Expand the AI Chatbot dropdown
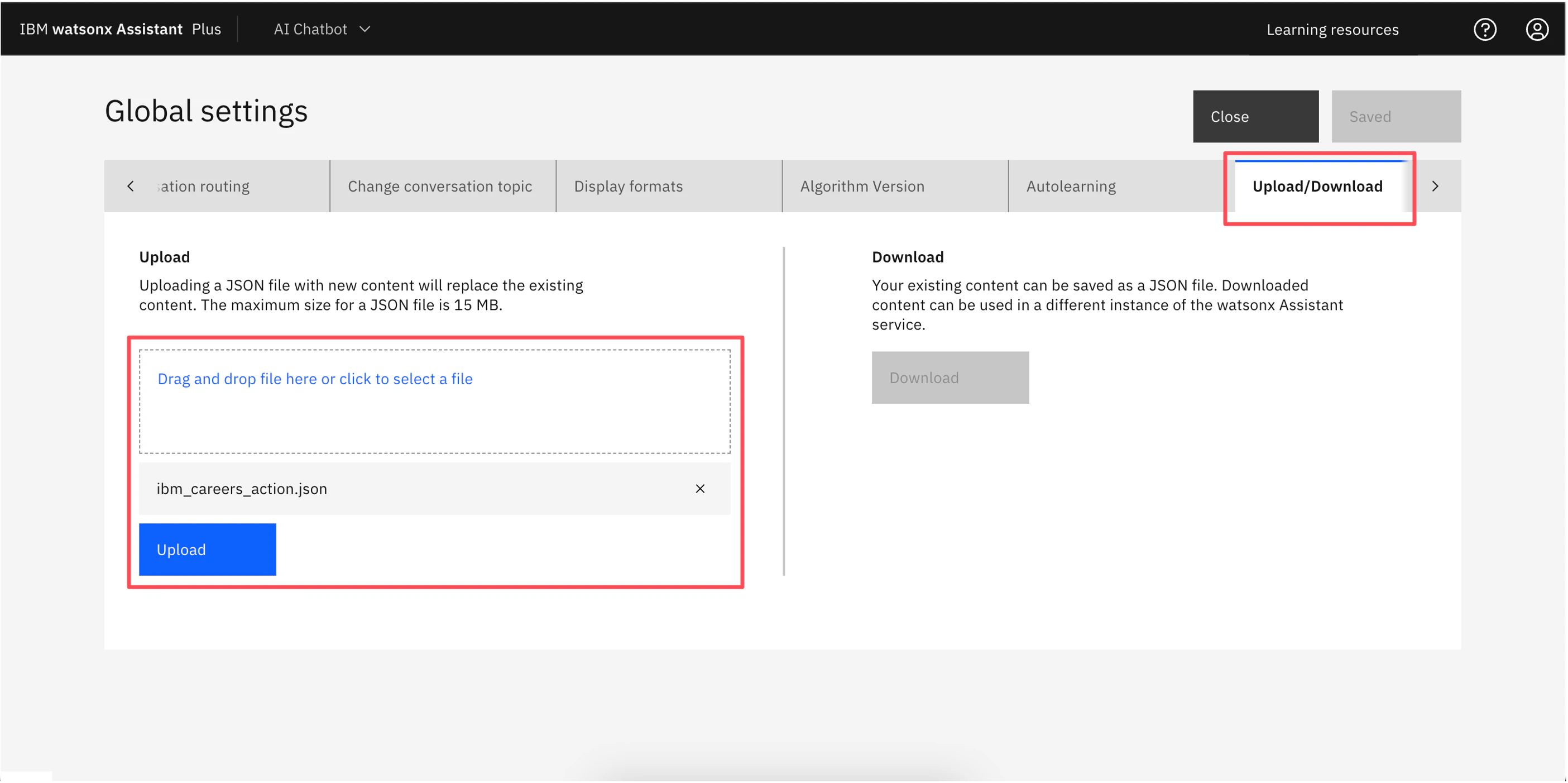Viewport: 1568px width, 783px height. [310, 29]
